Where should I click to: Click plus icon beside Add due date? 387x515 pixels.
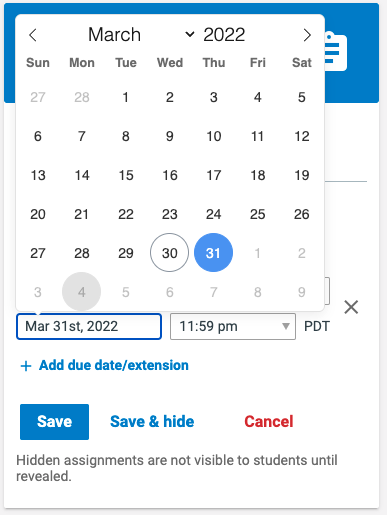(x=26, y=366)
